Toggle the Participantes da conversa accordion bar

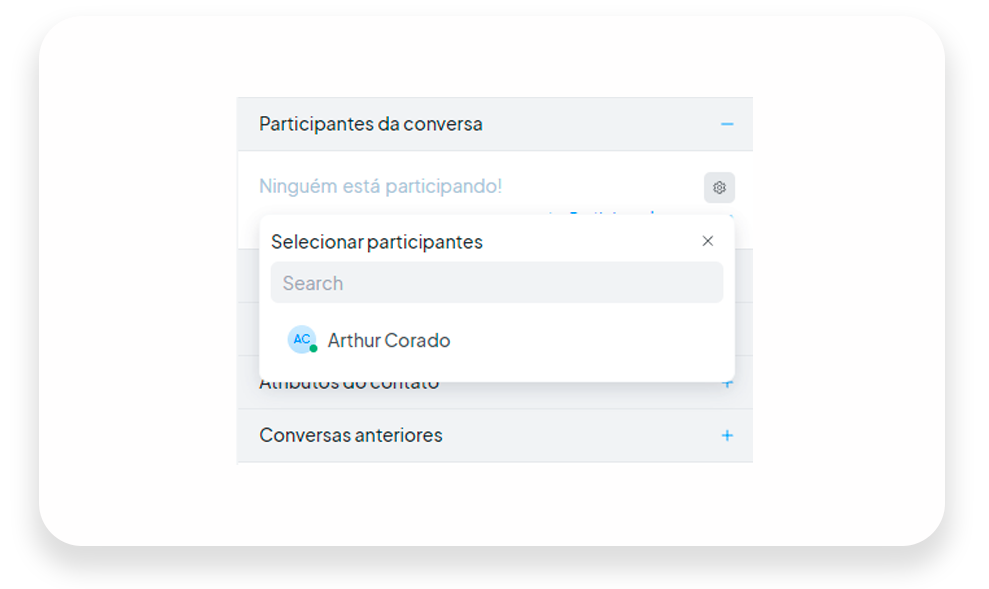pyautogui.click(x=495, y=124)
